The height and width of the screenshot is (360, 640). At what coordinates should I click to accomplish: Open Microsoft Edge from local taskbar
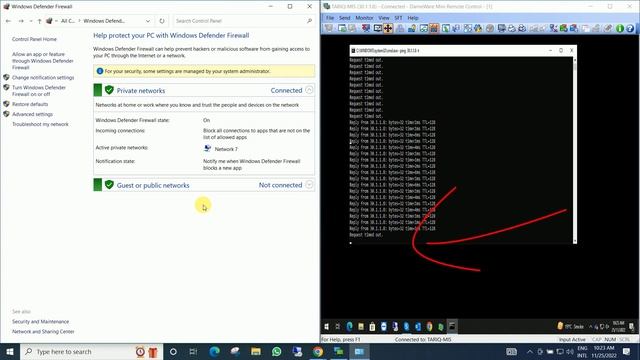214,351
